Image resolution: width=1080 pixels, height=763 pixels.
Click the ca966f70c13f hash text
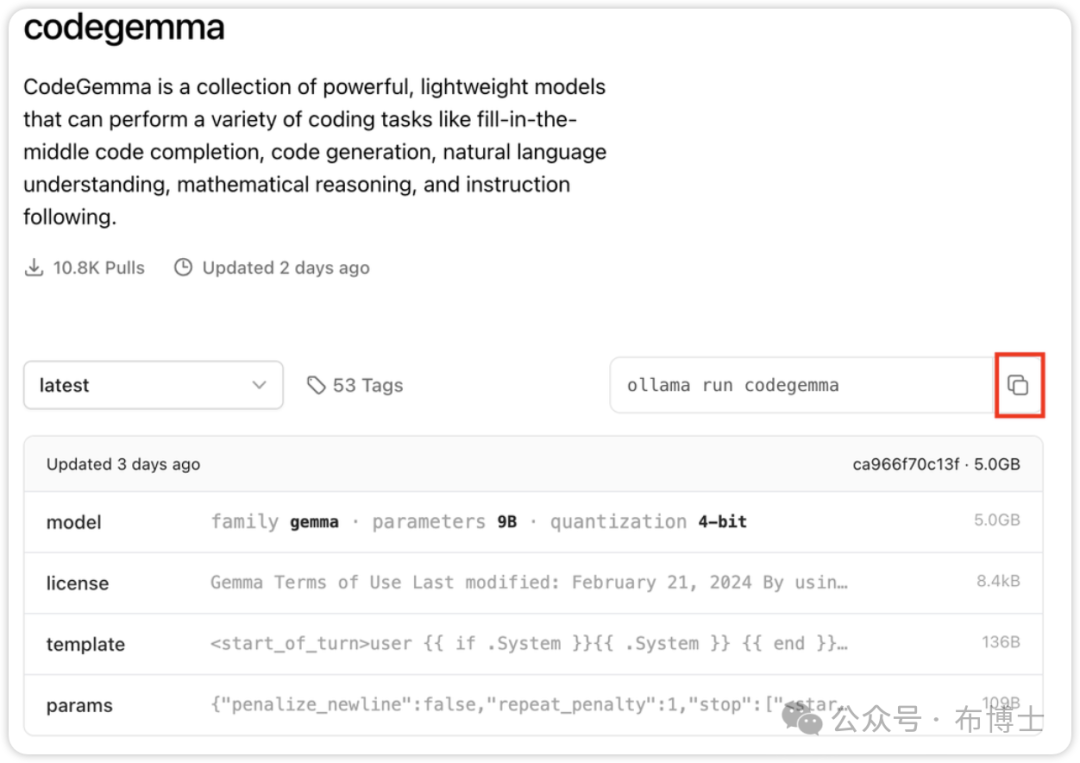click(905, 464)
